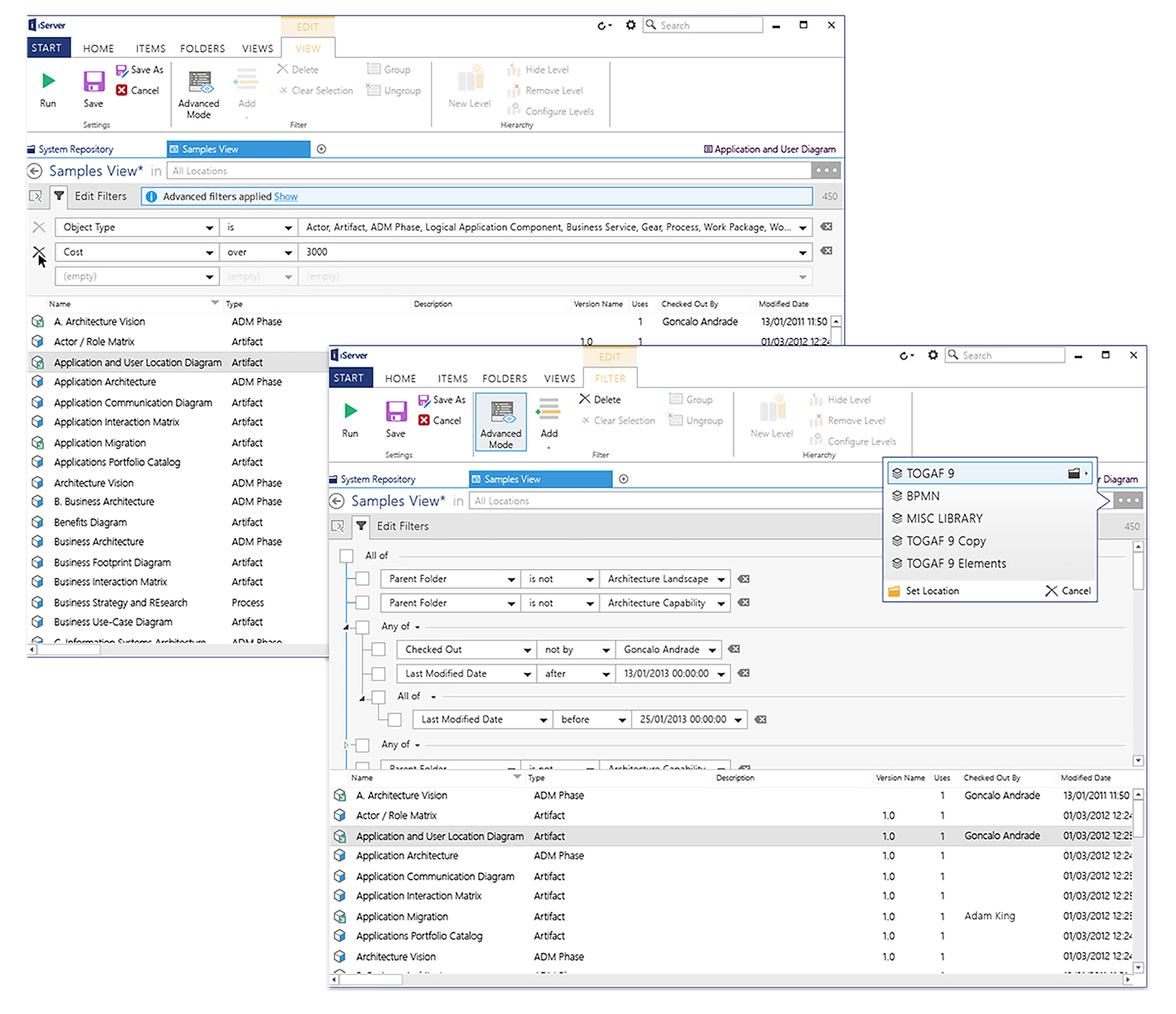Open settings gear in back window

coord(630,25)
